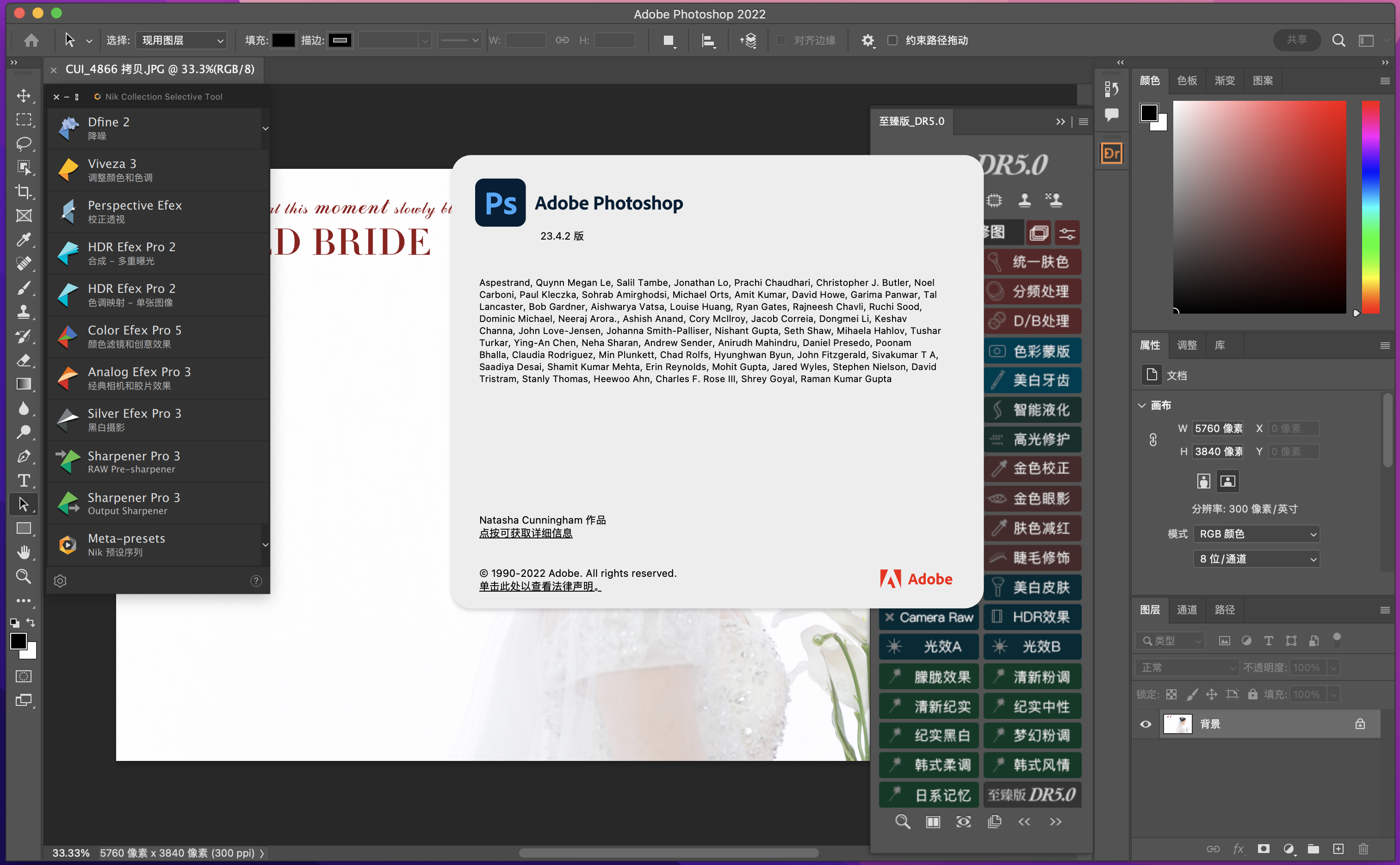The width and height of the screenshot is (1400, 865).
Task: Select the Hand tool
Action: (24, 552)
